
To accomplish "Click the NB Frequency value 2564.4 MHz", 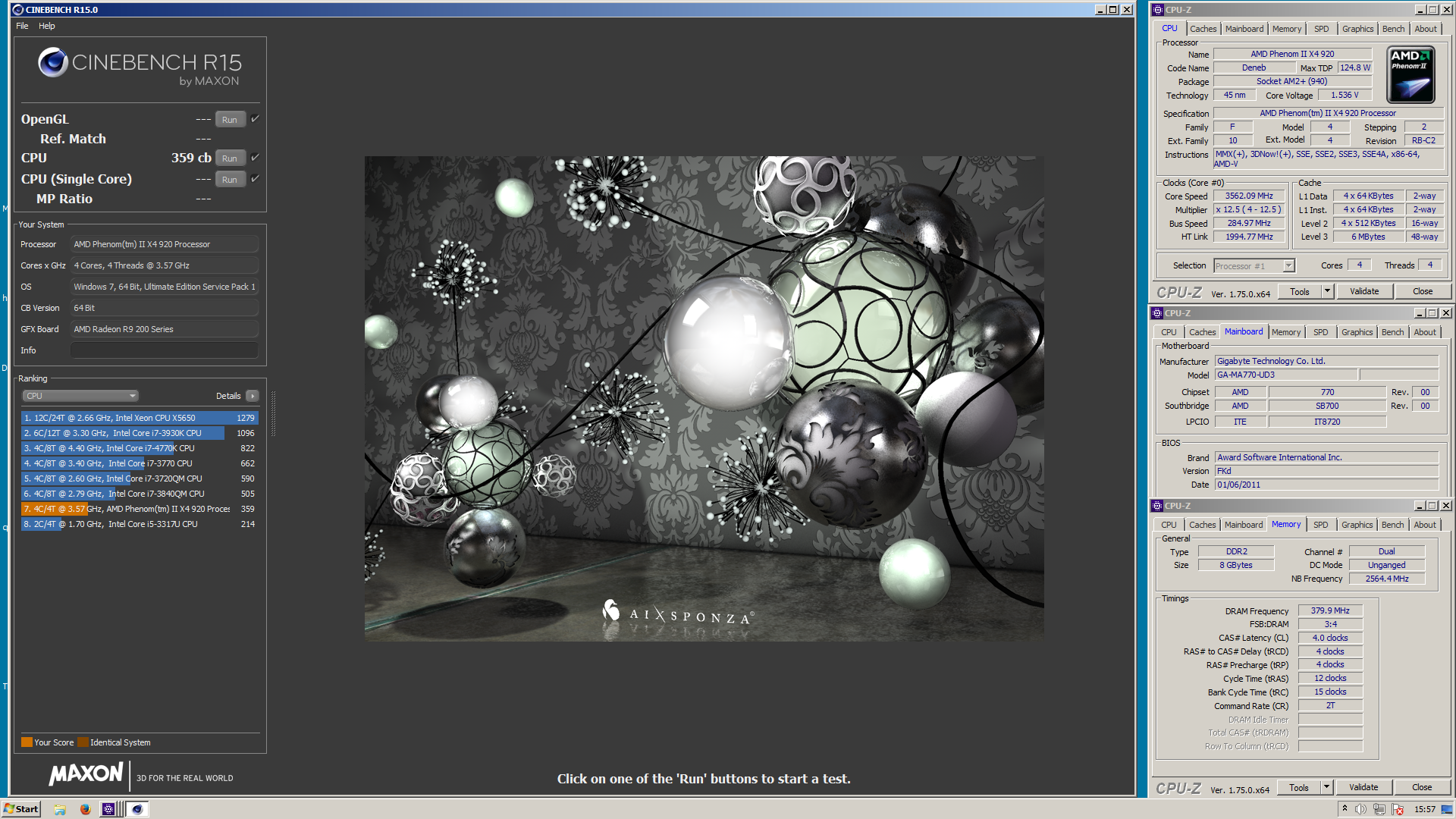I will pos(1386,579).
